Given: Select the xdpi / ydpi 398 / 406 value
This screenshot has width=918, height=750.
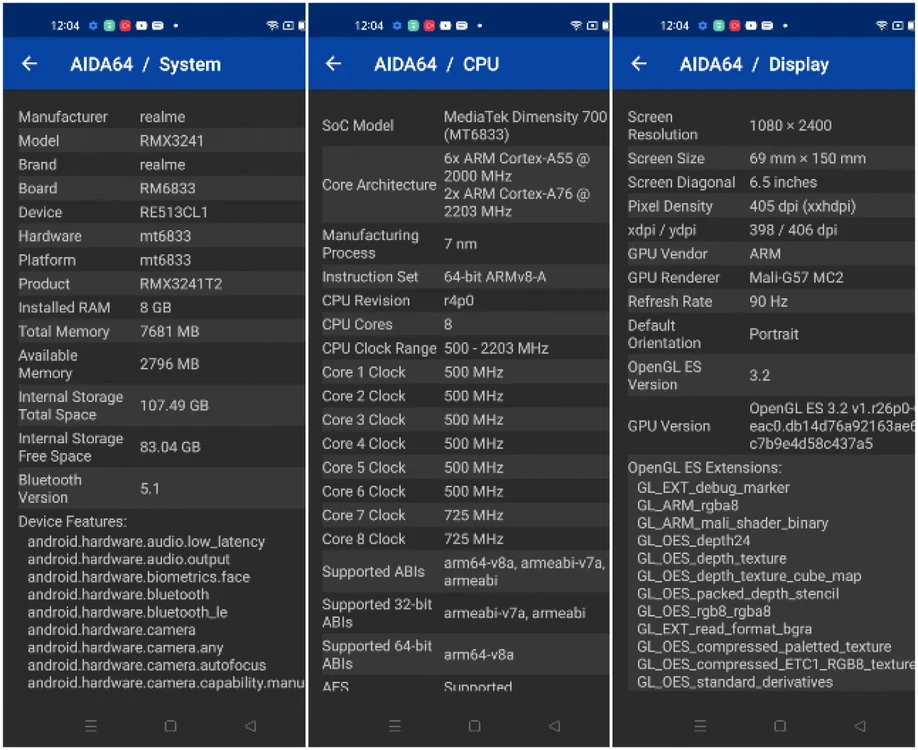Looking at the screenshot, I should coord(793,230).
